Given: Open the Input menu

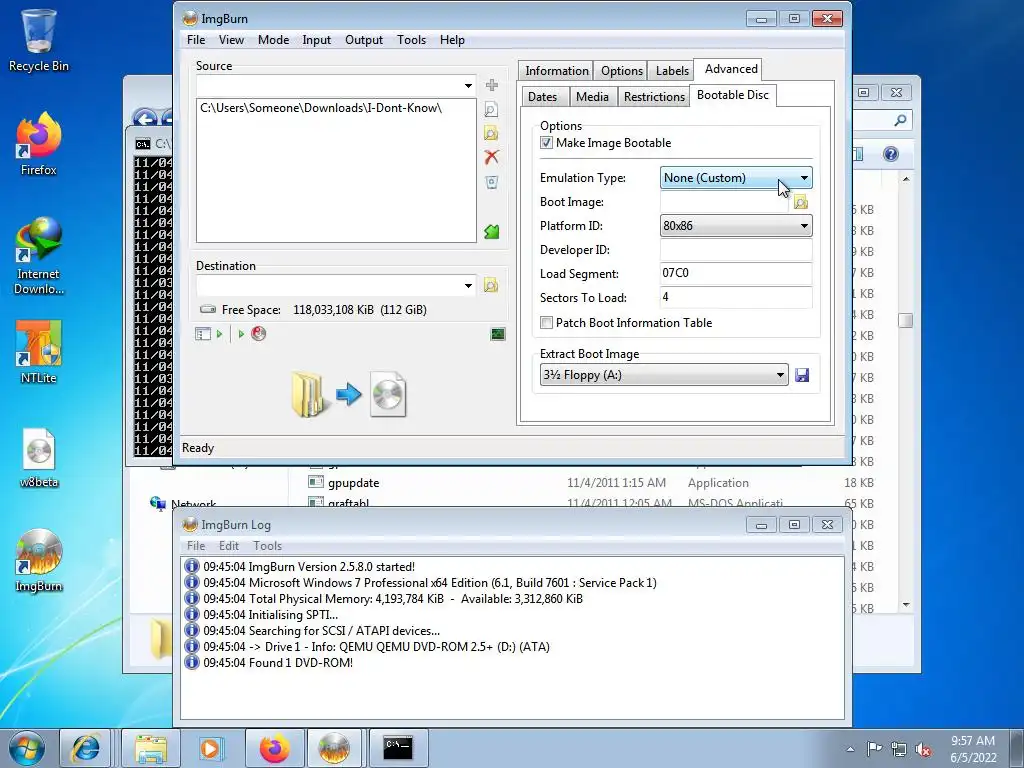Looking at the screenshot, I should [x=317, y=40].
